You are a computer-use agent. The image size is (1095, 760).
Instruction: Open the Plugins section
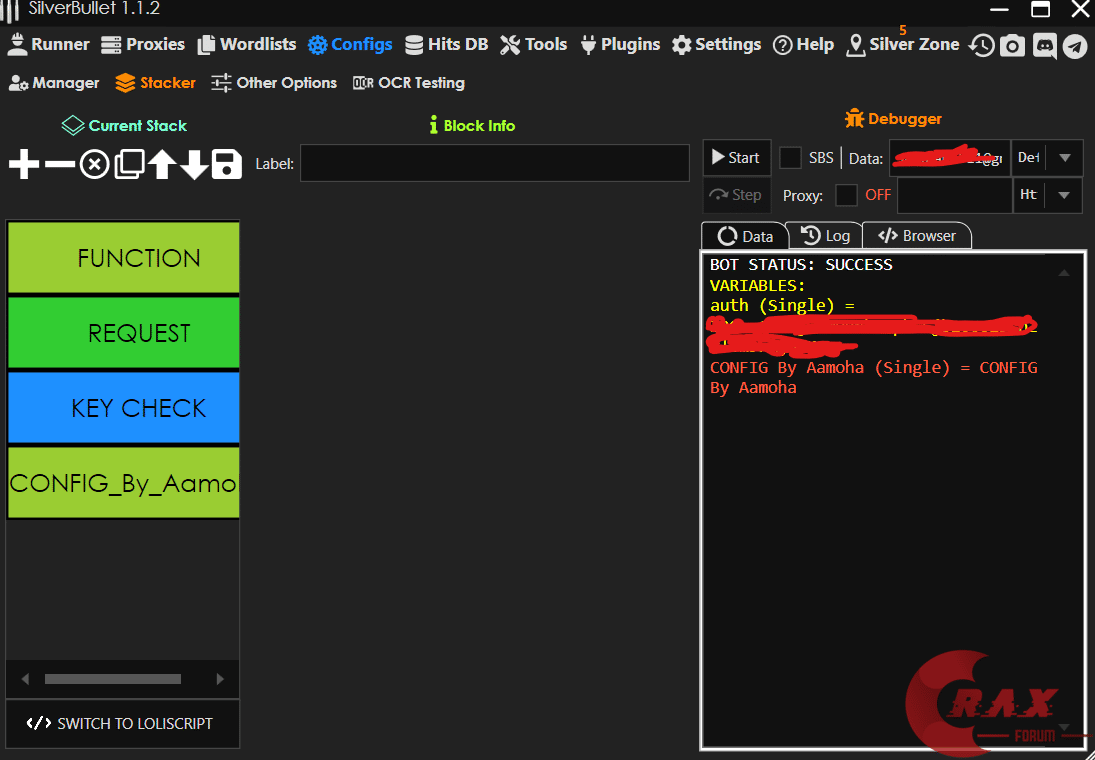(x=619, y=45)
